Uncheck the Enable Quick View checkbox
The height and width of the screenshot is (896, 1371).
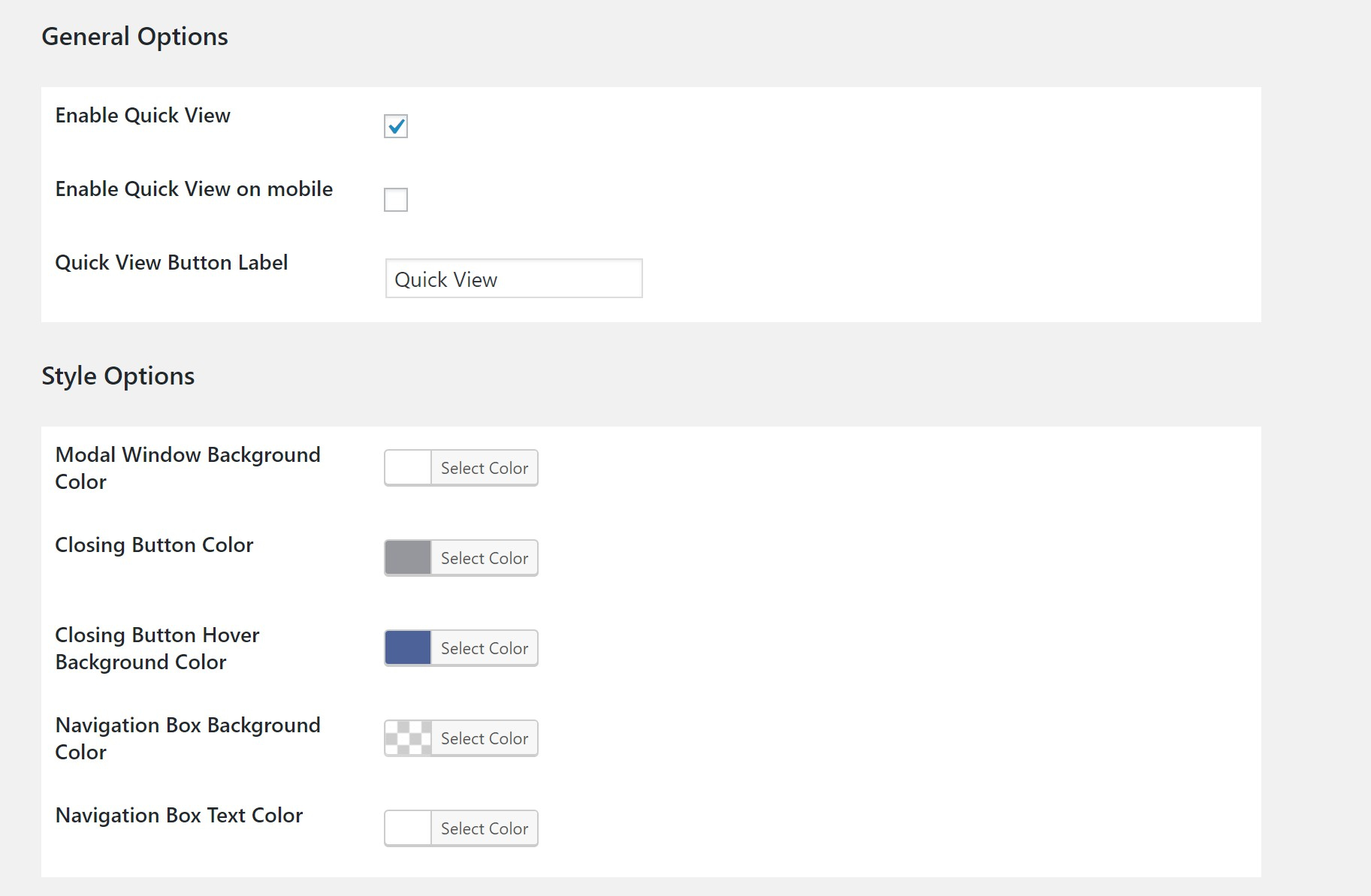click(x=396, y=126)
